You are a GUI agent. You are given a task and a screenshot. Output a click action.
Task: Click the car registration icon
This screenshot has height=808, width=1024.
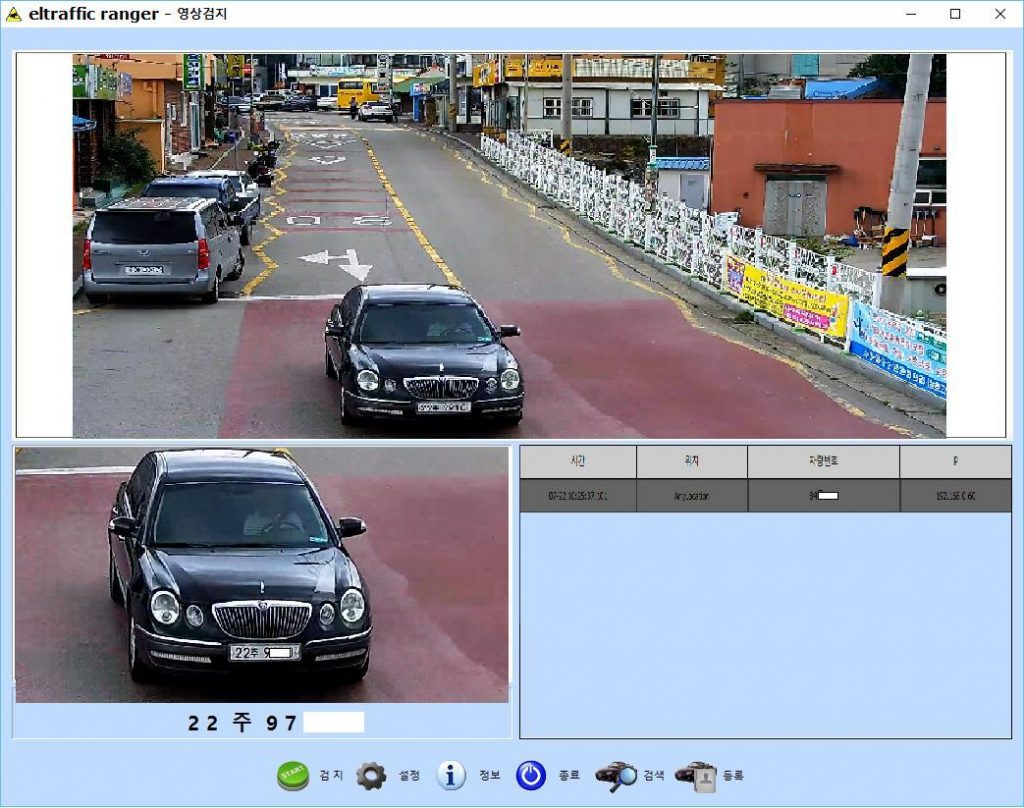[695, 775]
